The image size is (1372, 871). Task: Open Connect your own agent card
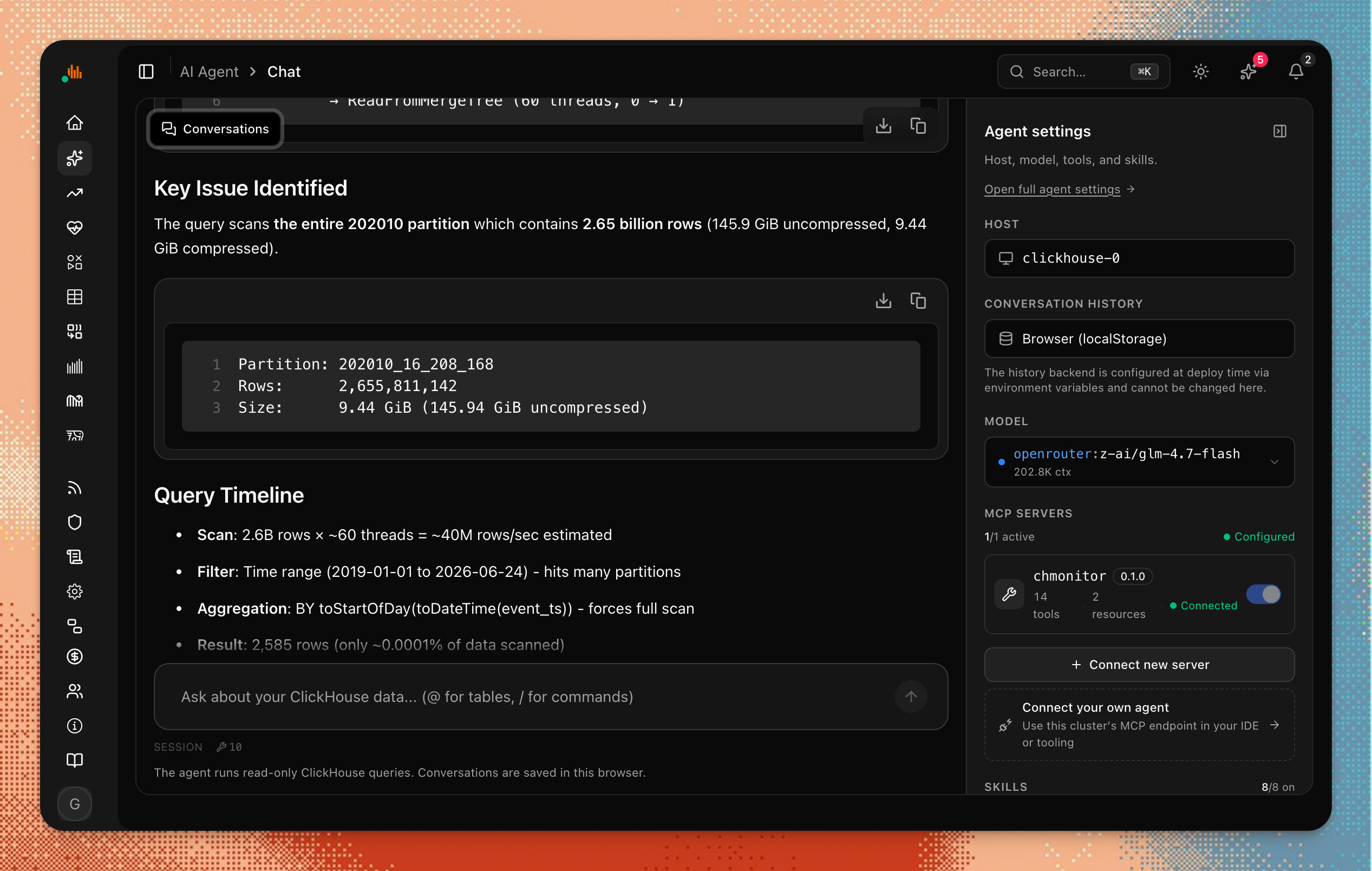(x=1140, y=725)
